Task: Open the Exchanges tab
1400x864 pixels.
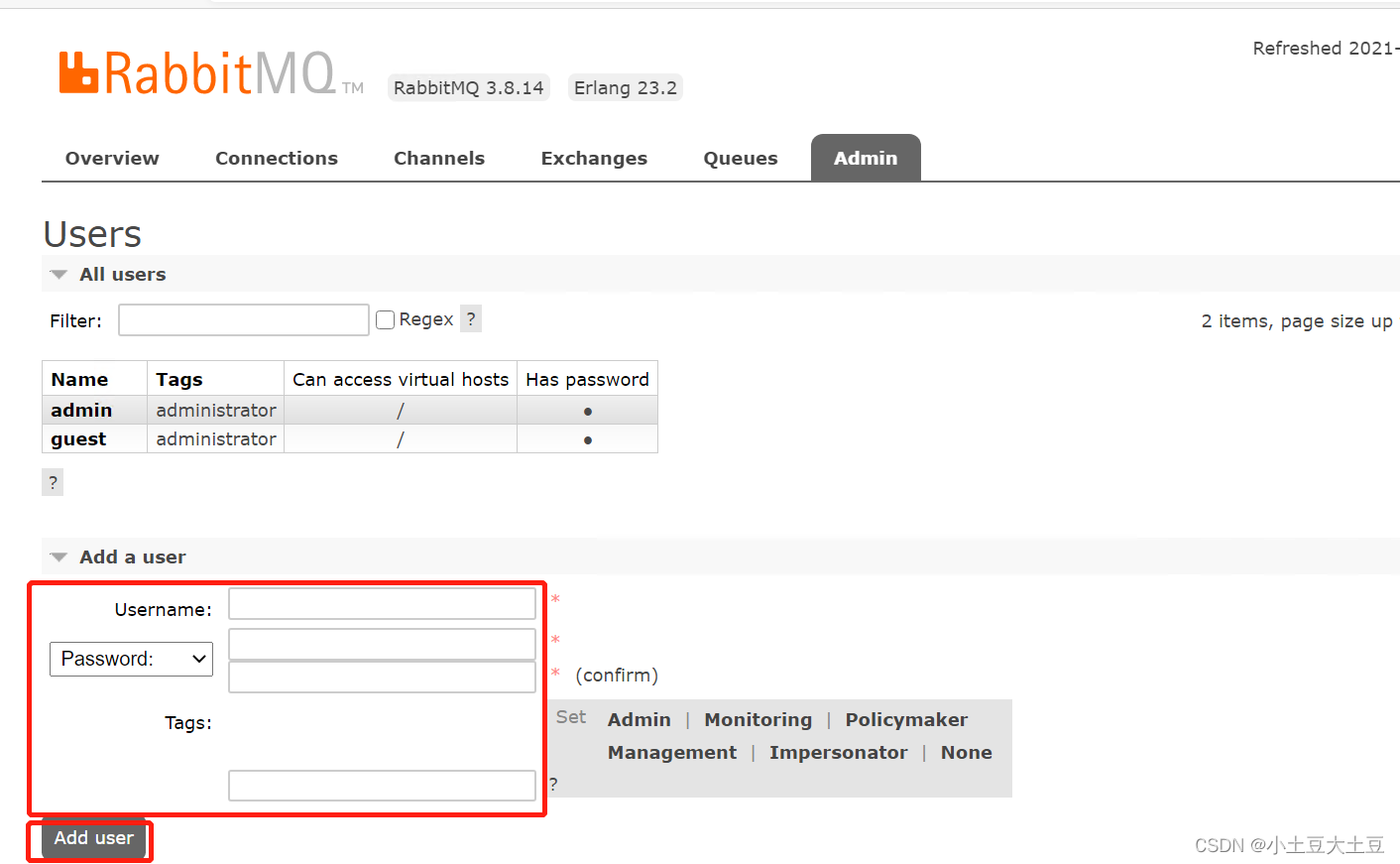Action: pyautogui.click(x=594, y=158)
